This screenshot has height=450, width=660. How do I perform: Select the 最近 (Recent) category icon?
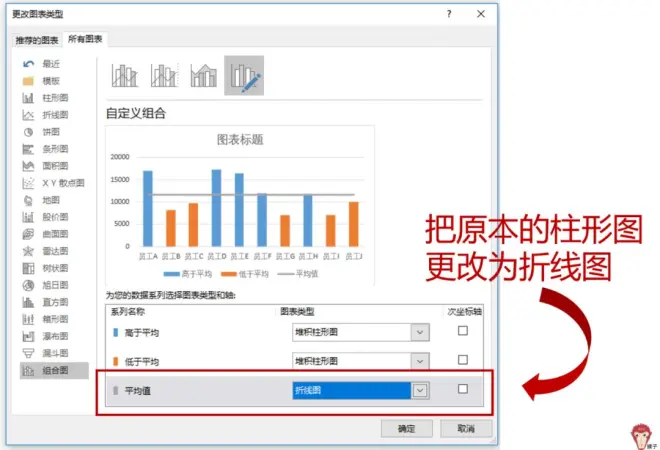point(29,64)
